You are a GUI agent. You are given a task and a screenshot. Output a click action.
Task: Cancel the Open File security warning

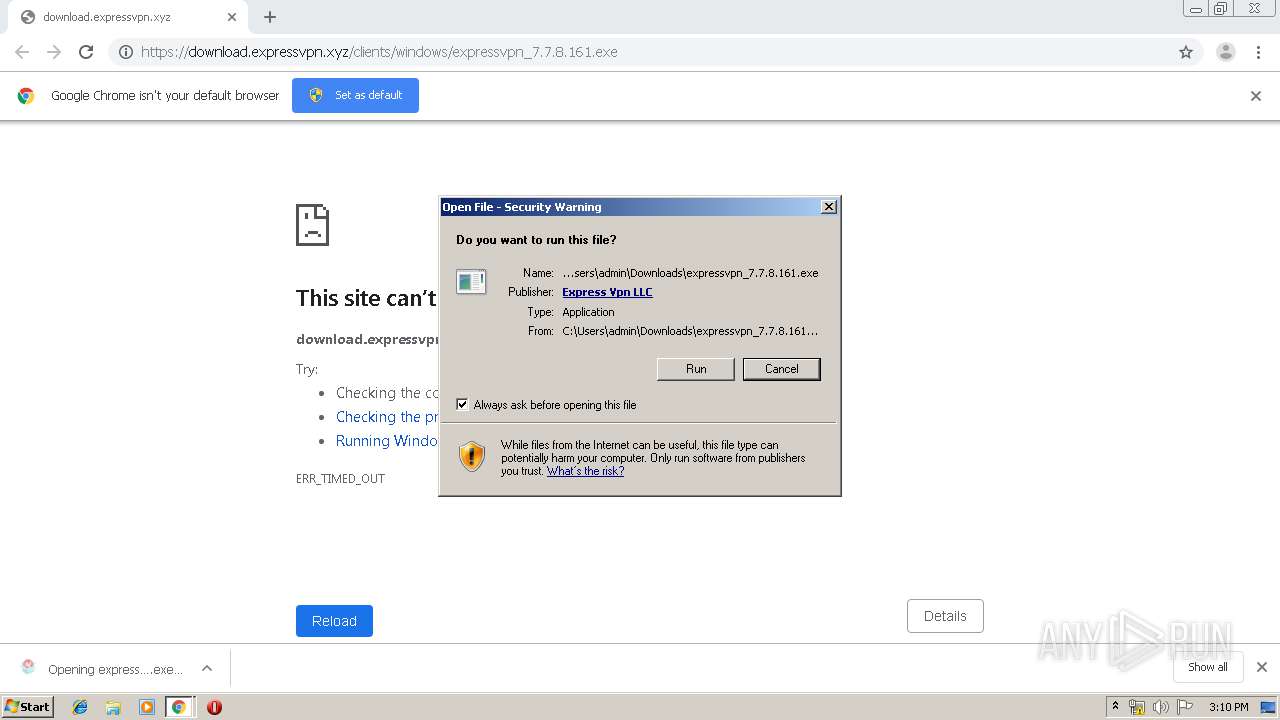point(781,369)
